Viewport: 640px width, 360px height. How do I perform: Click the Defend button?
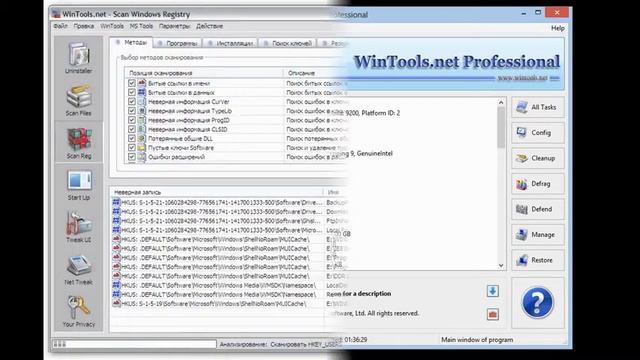click(x=538, y=209)
